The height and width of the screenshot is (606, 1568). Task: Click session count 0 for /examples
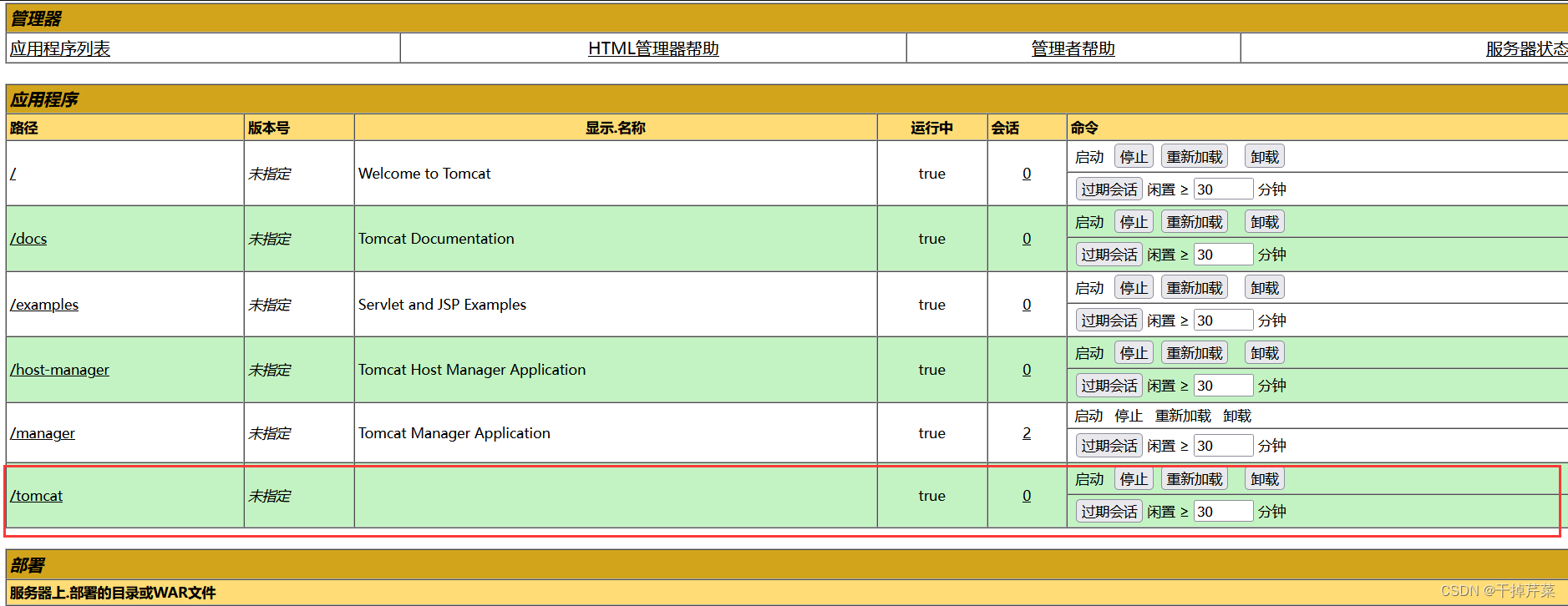(x=1027, y=305)
